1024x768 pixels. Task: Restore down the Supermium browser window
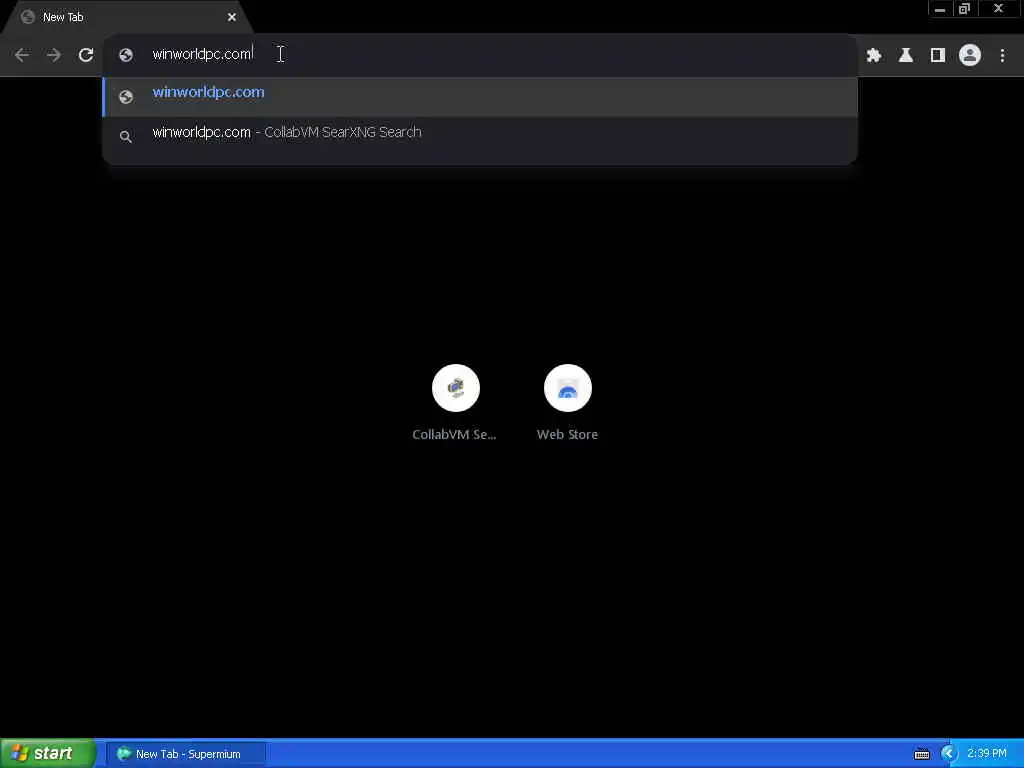[964, 9]
